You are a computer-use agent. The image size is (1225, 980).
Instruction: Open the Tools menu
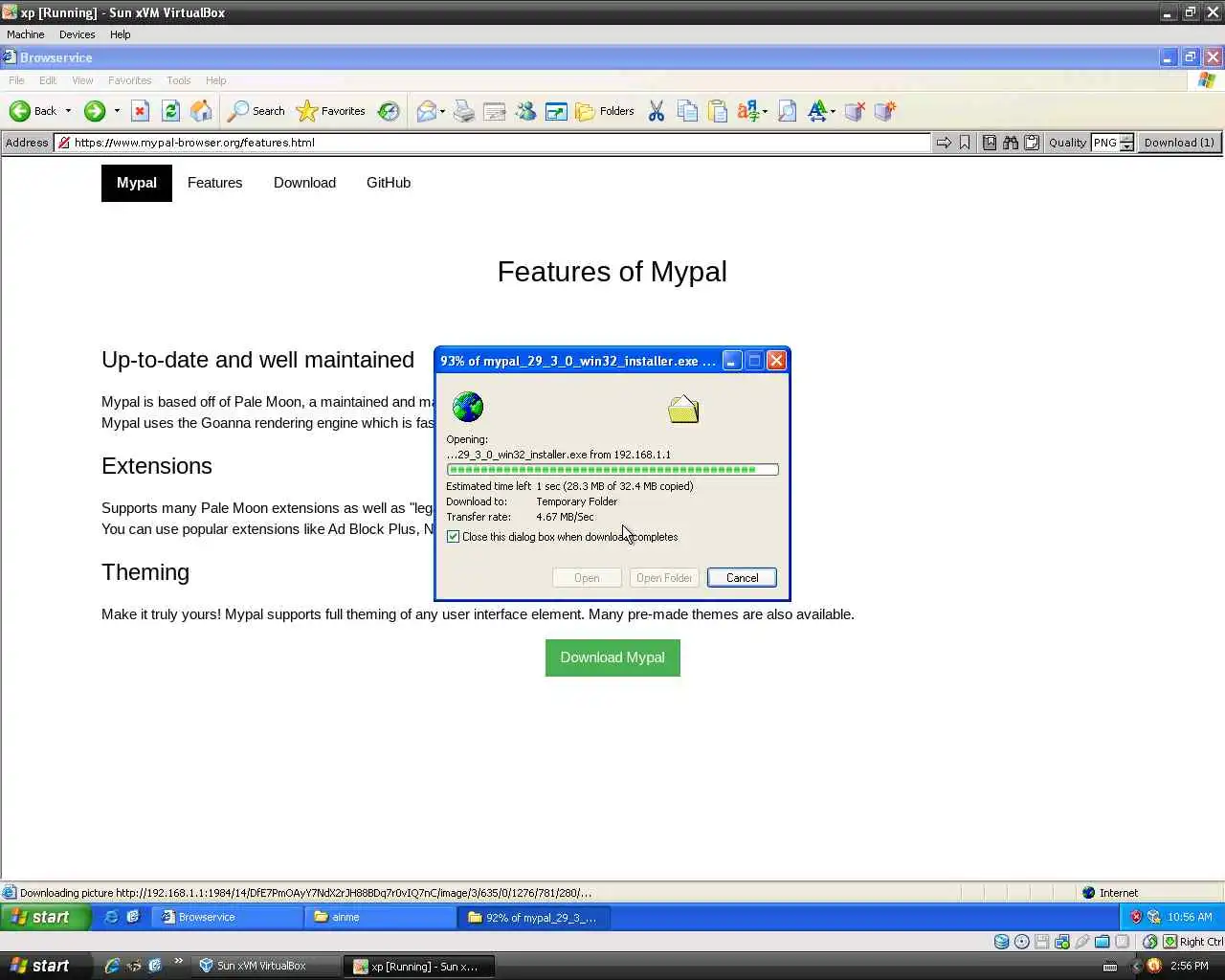pyautogui.click(x=178, y=80)
